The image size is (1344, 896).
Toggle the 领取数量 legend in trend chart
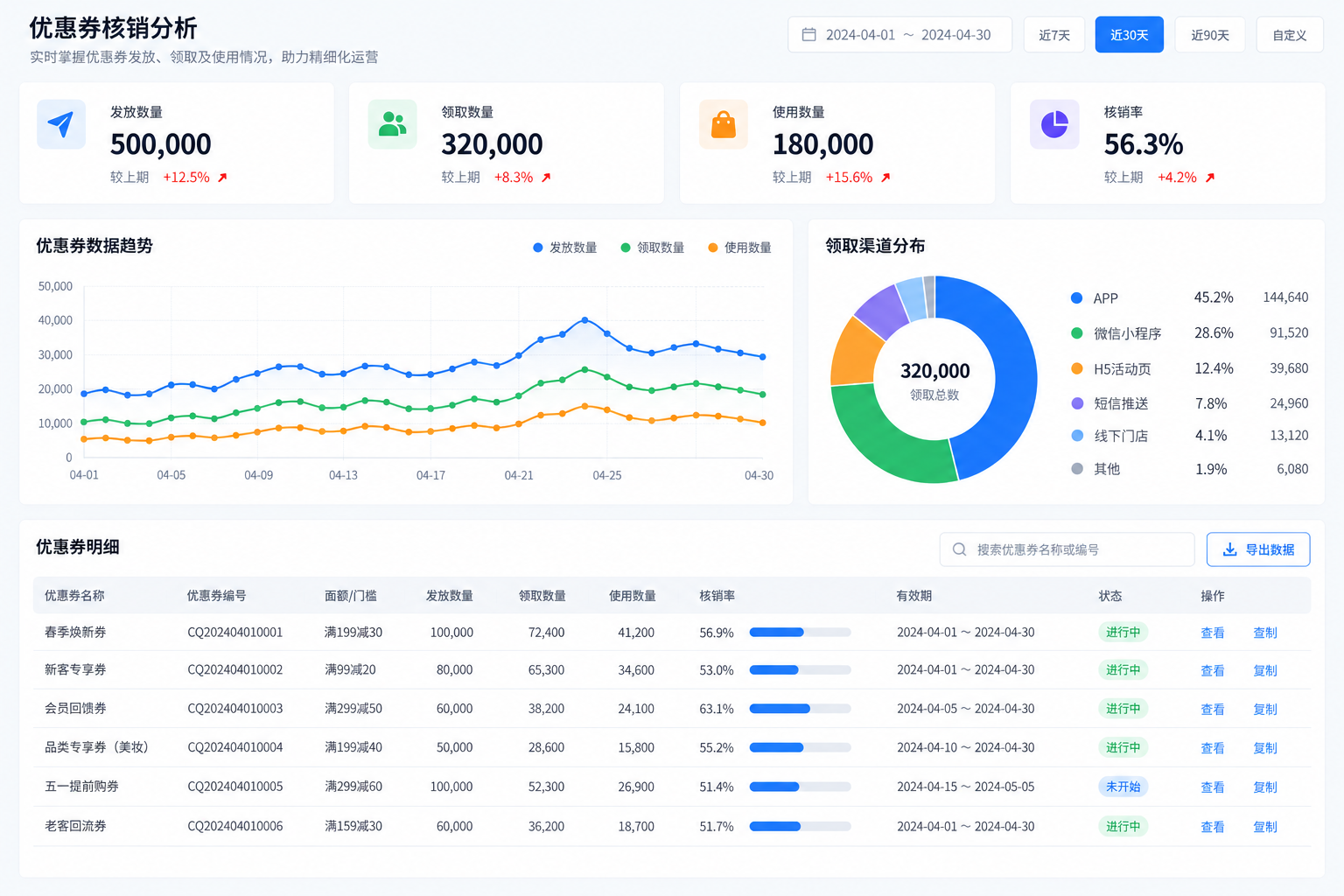[653, 248]
